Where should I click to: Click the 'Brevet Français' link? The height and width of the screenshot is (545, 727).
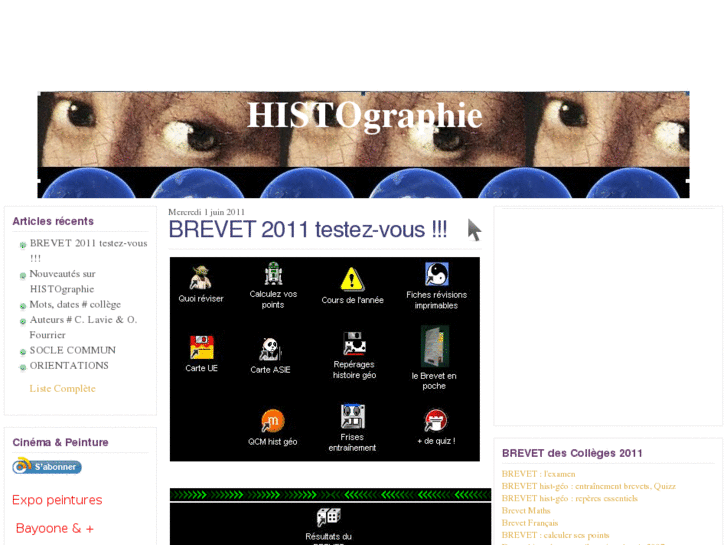530,523
